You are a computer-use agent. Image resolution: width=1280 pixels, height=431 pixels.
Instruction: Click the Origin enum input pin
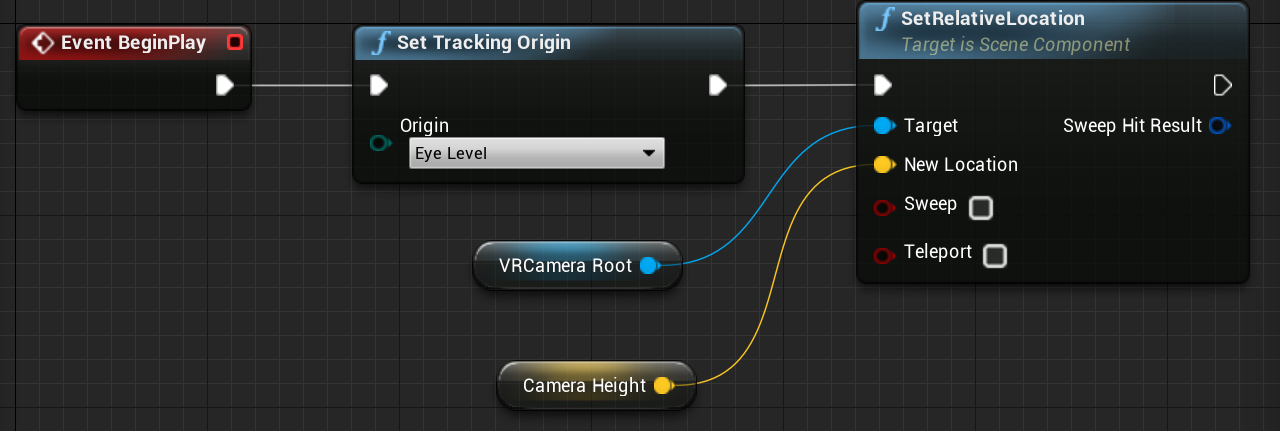(381, 143)
